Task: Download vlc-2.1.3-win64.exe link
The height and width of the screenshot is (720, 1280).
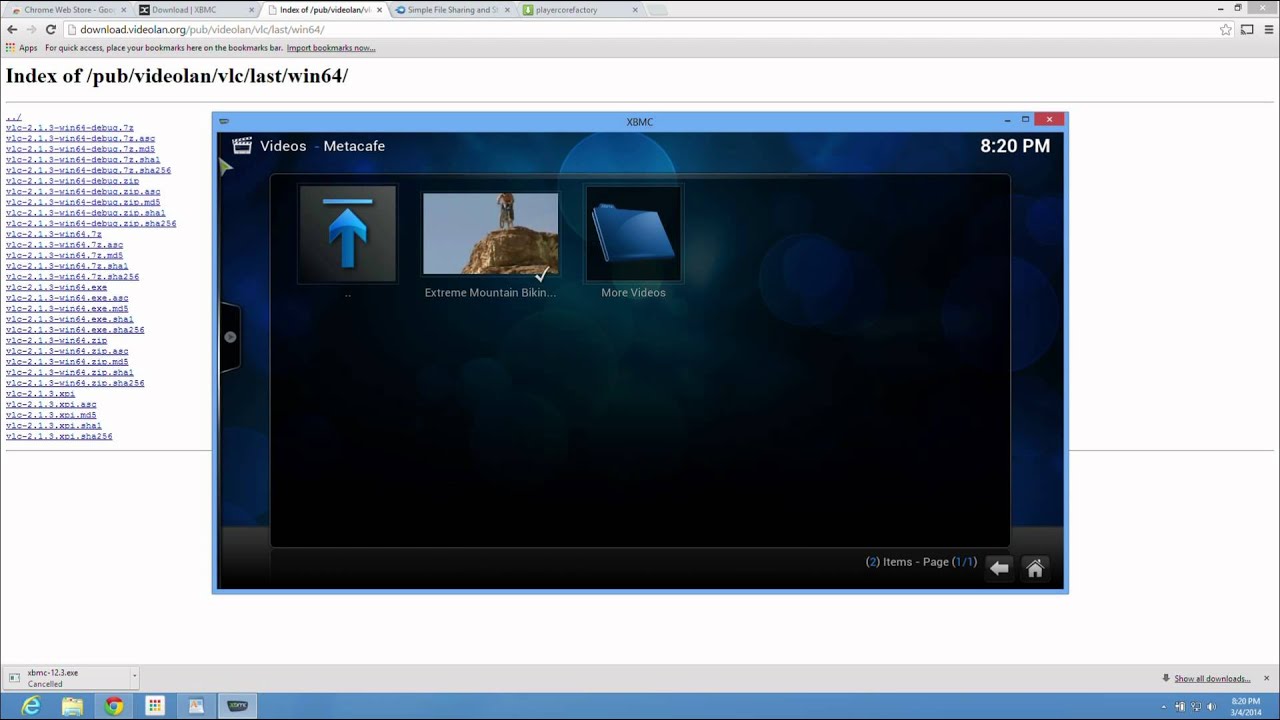Action: tap(56, 287)
